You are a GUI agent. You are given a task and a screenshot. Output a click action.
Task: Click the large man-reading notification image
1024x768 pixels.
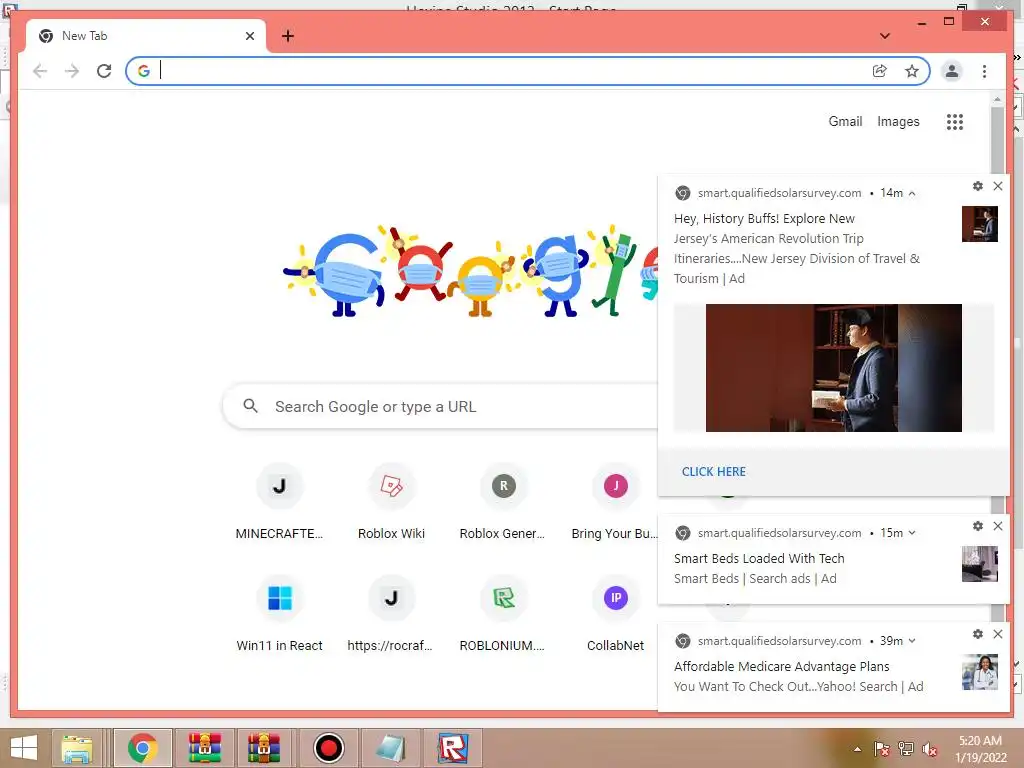point(833,368)
